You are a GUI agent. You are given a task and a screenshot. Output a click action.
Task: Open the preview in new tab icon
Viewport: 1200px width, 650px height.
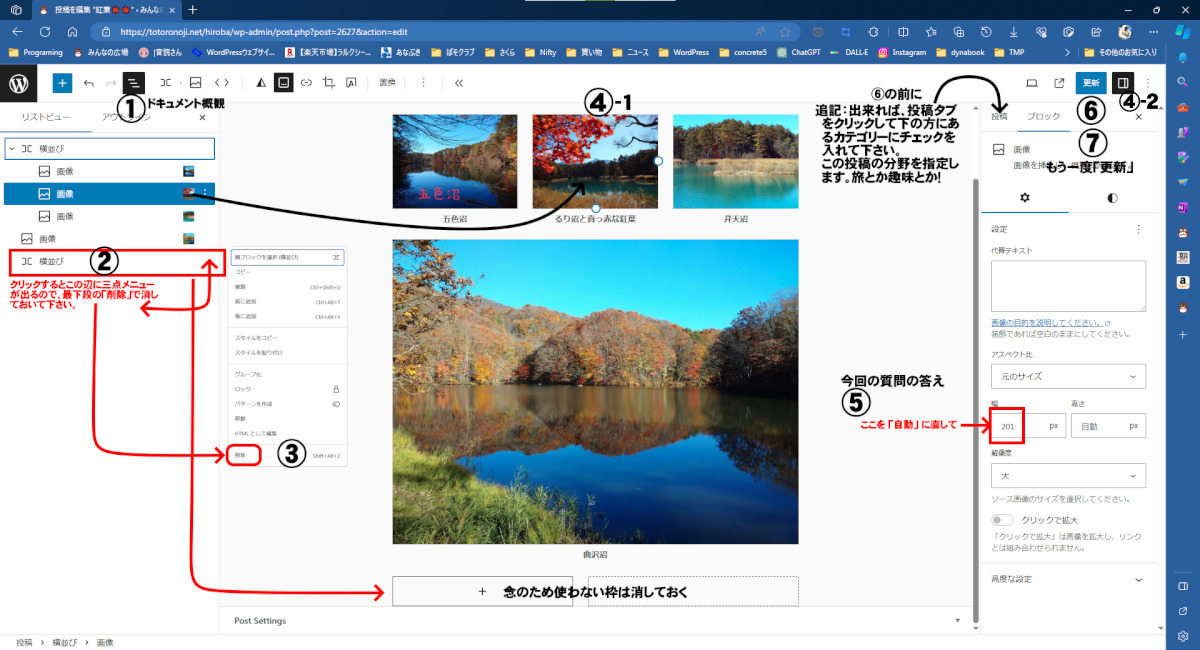[x=1059, y=83]
